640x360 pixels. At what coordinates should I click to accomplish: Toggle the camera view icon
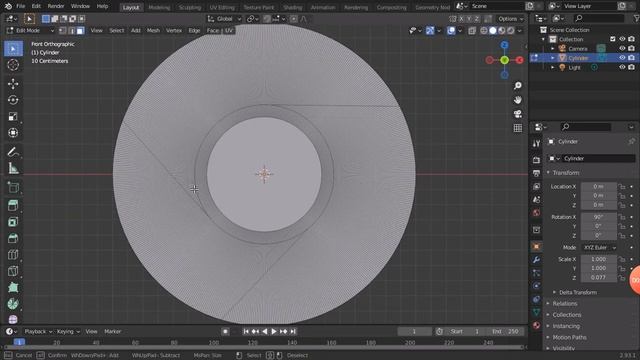(x=518, y=114)
